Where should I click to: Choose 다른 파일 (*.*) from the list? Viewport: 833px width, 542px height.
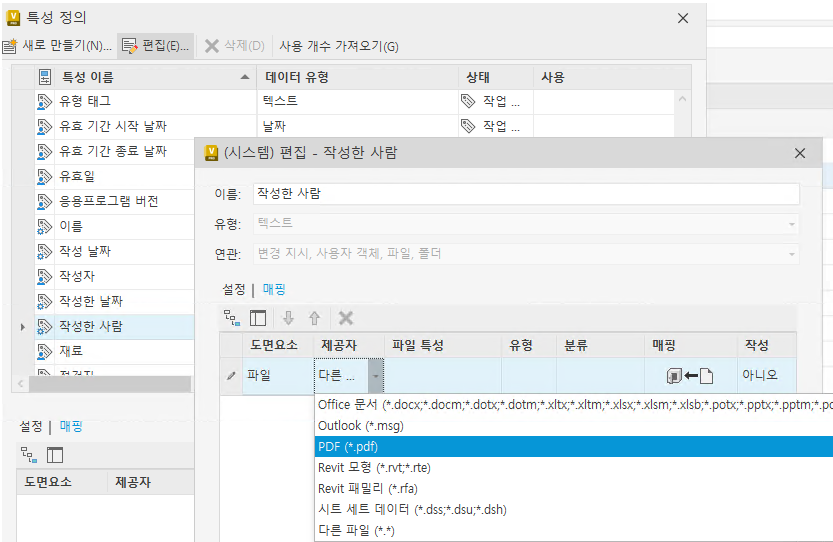574,530
